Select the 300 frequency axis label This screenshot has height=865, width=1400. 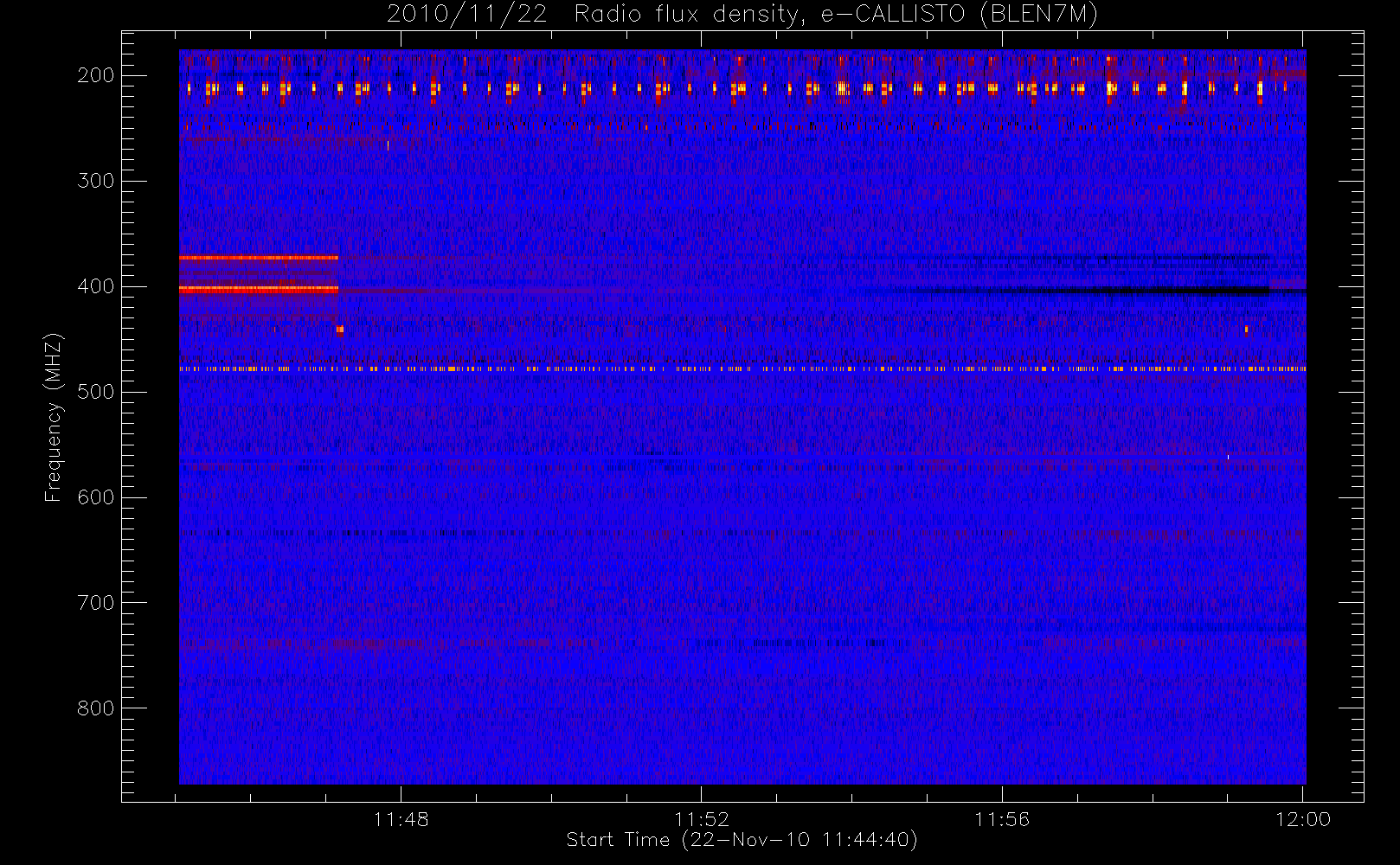[x=96, y=181]
